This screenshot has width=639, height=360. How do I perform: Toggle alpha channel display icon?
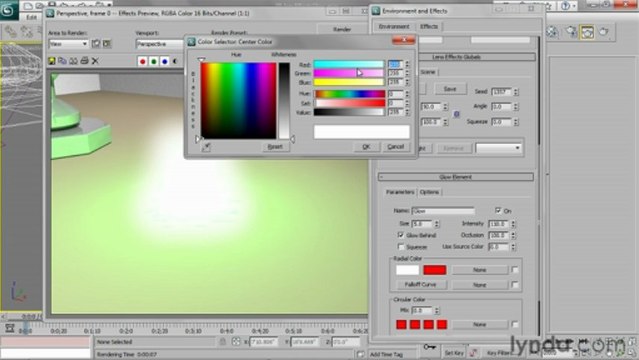click(x=175, y=62)
